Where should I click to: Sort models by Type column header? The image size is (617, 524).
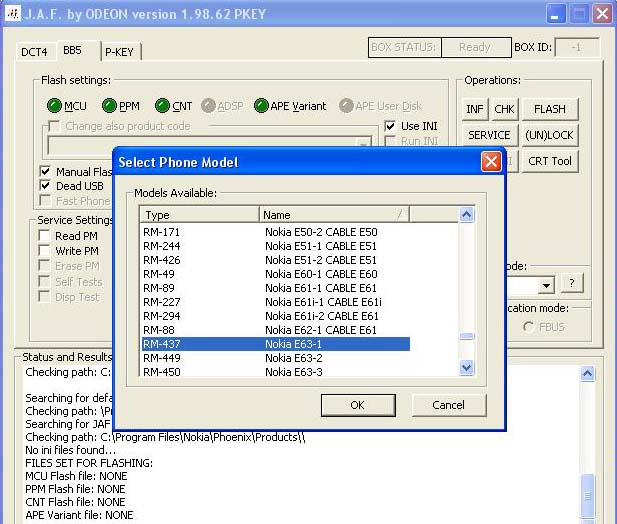coord(200,215)
